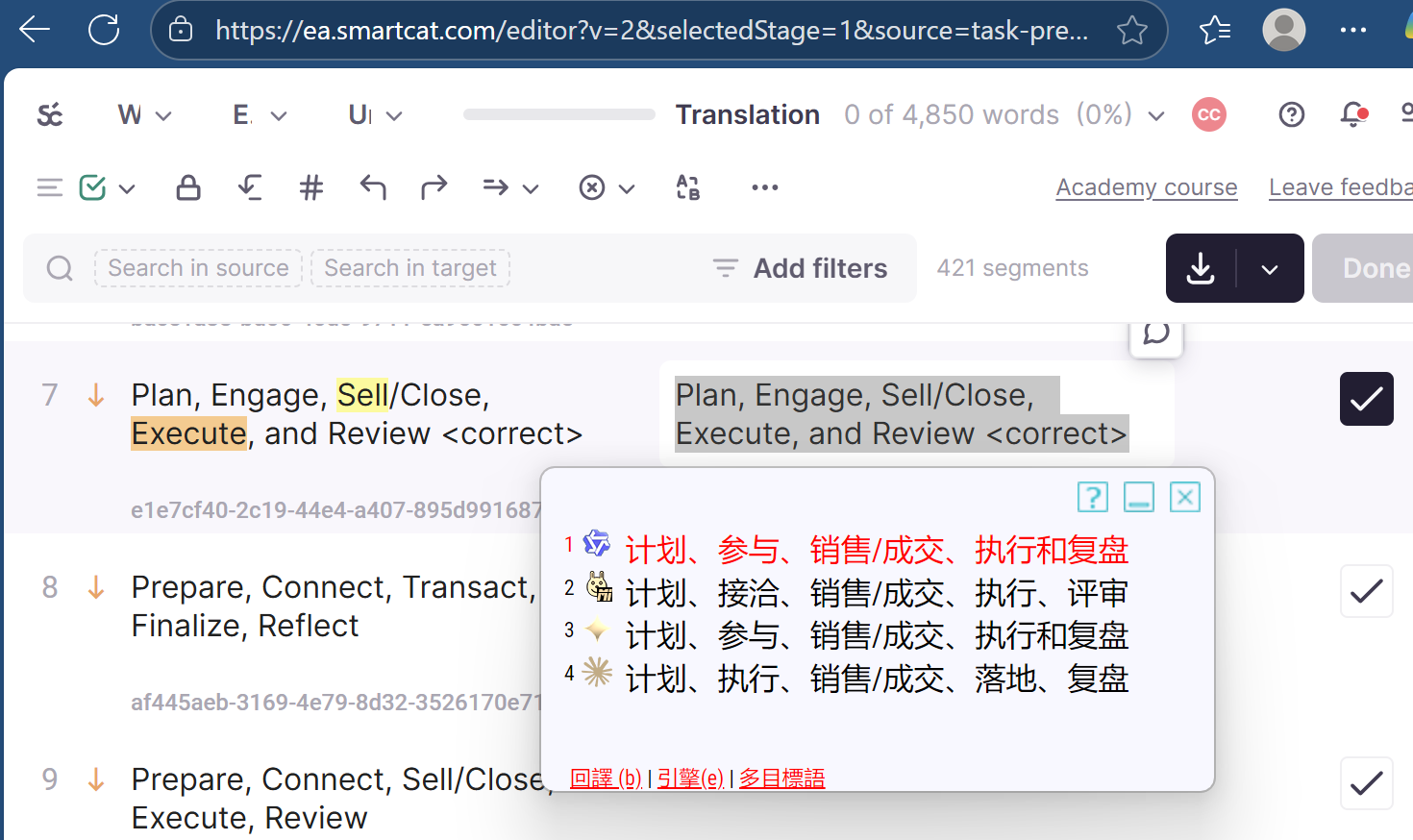The width and height of the screenshot is (1413, 840).
Task: Open the more options ellipsis in toolbar
Action: pos(764,187)
